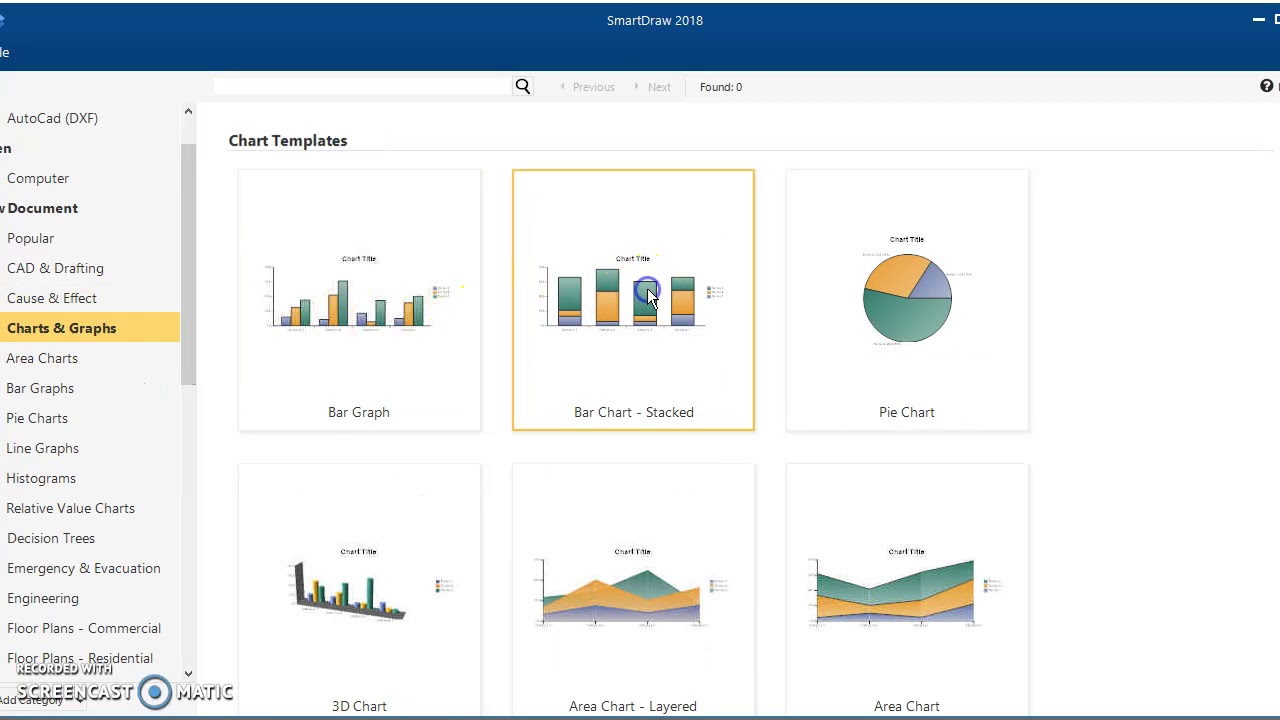The width and height of the screenshot is (1280, 720).
Task: Open the Pie Charts subcategory
Action: coord(37,418)
